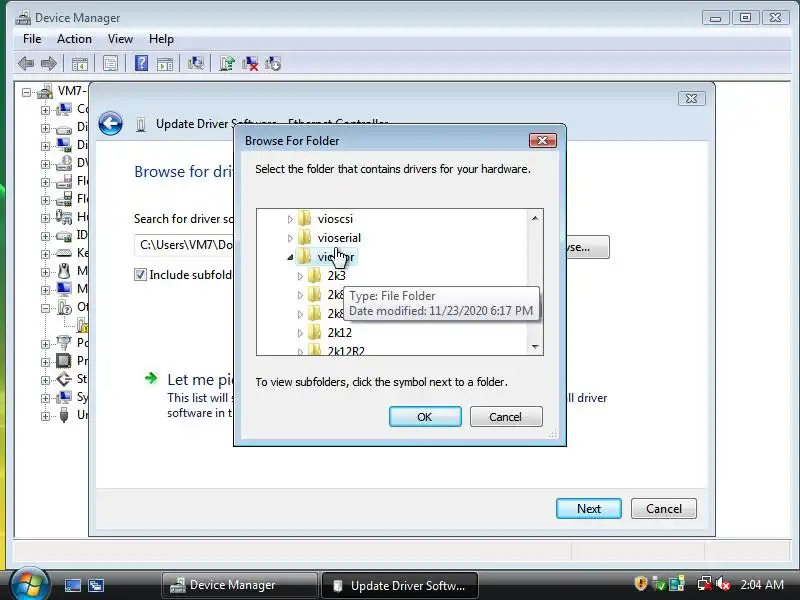This screenshot has width=800, height=600.
Task: Collapse the VM7 root node in Device Manager
Action: pos(26,92)
